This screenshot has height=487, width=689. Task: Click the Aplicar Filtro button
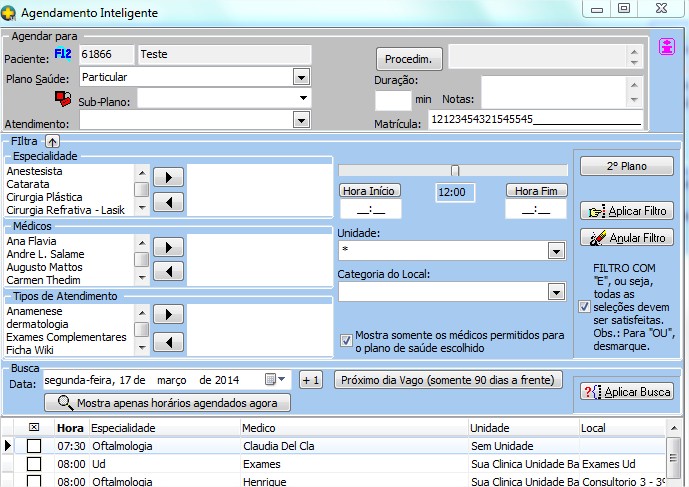pyautogui.click(x=627, y=211)
